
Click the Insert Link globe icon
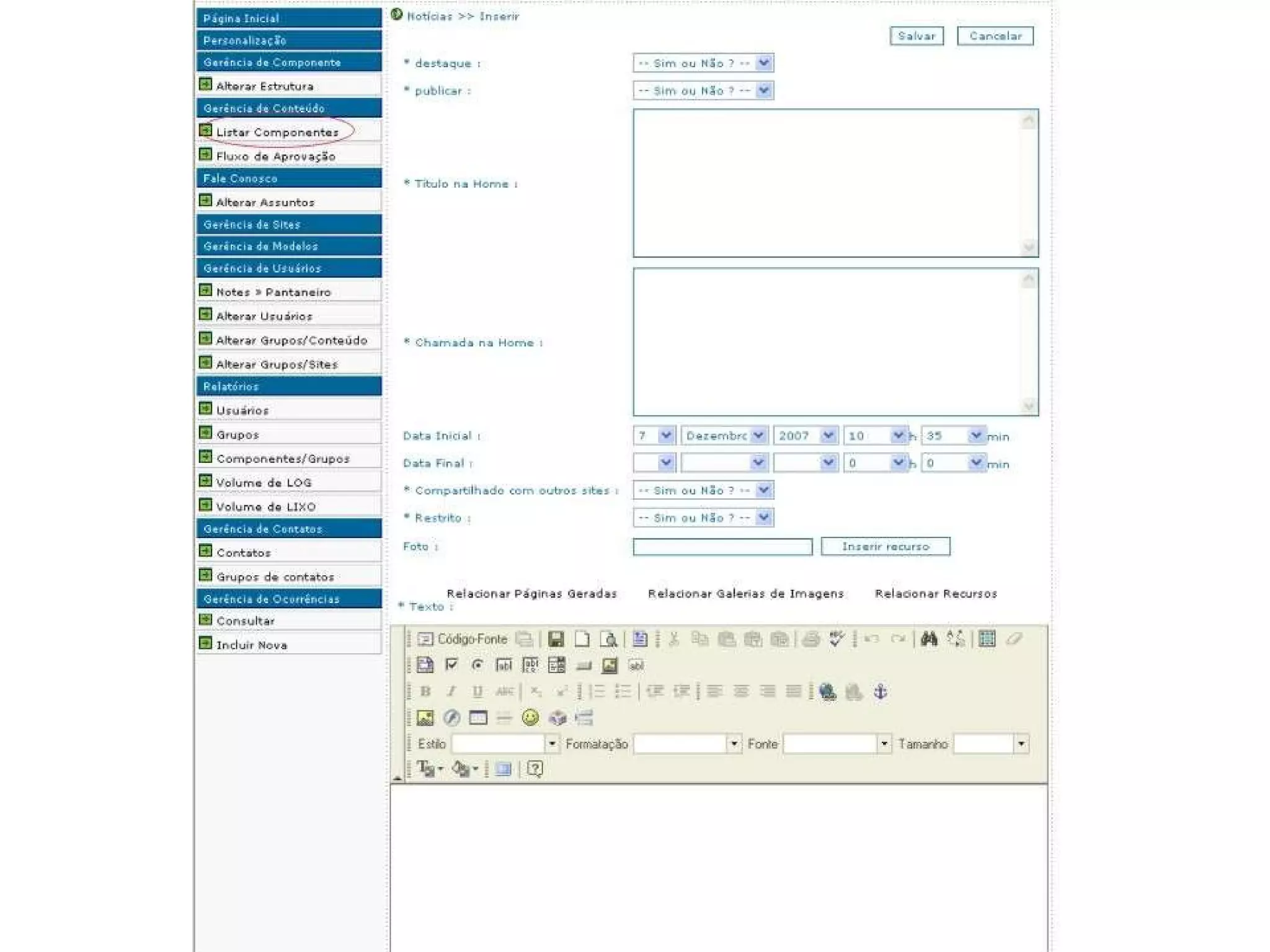pos(827,691)
